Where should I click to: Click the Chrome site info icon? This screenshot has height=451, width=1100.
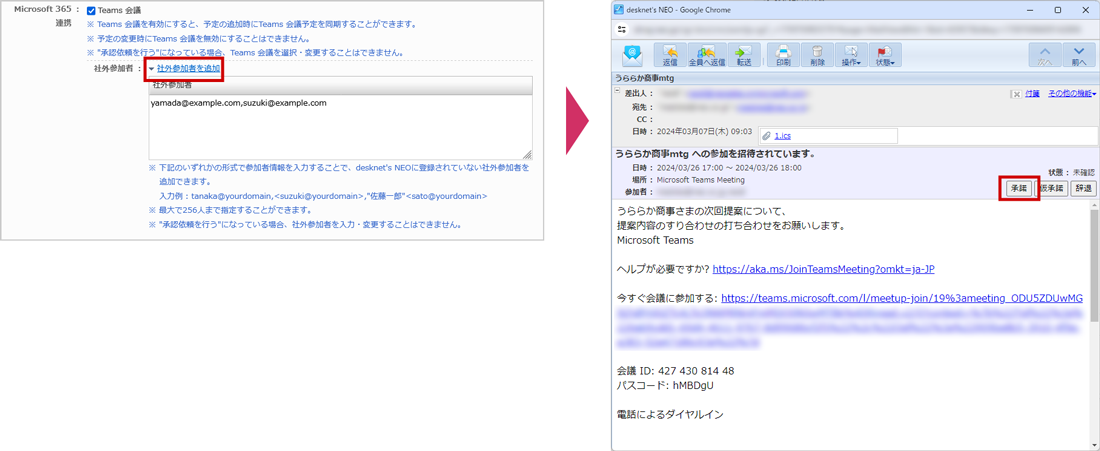[622, 30]
